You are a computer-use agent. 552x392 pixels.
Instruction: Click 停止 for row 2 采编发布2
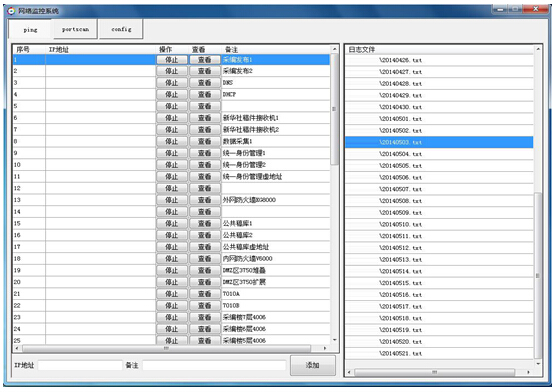171,71
